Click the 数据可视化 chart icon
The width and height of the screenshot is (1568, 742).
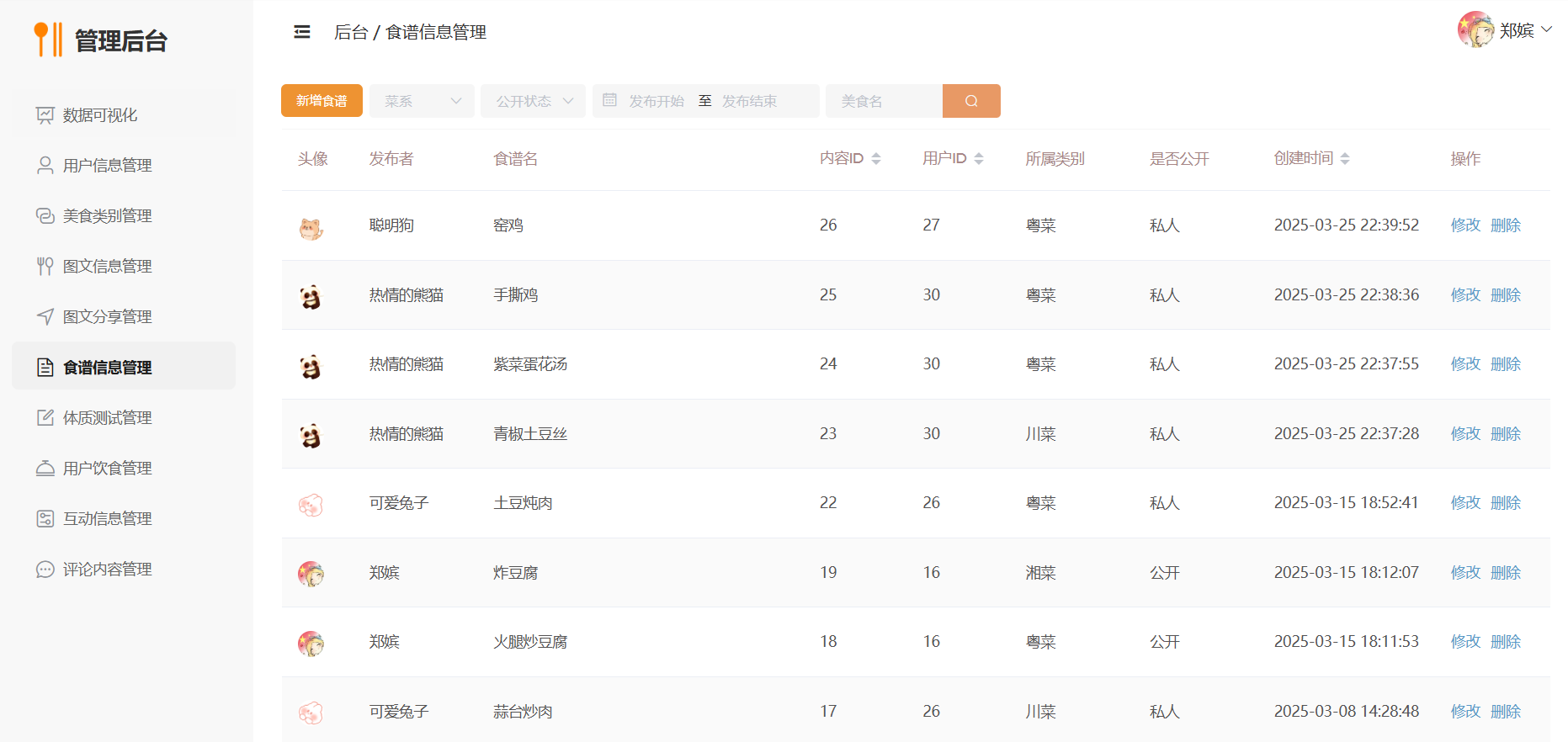(45, 115)
